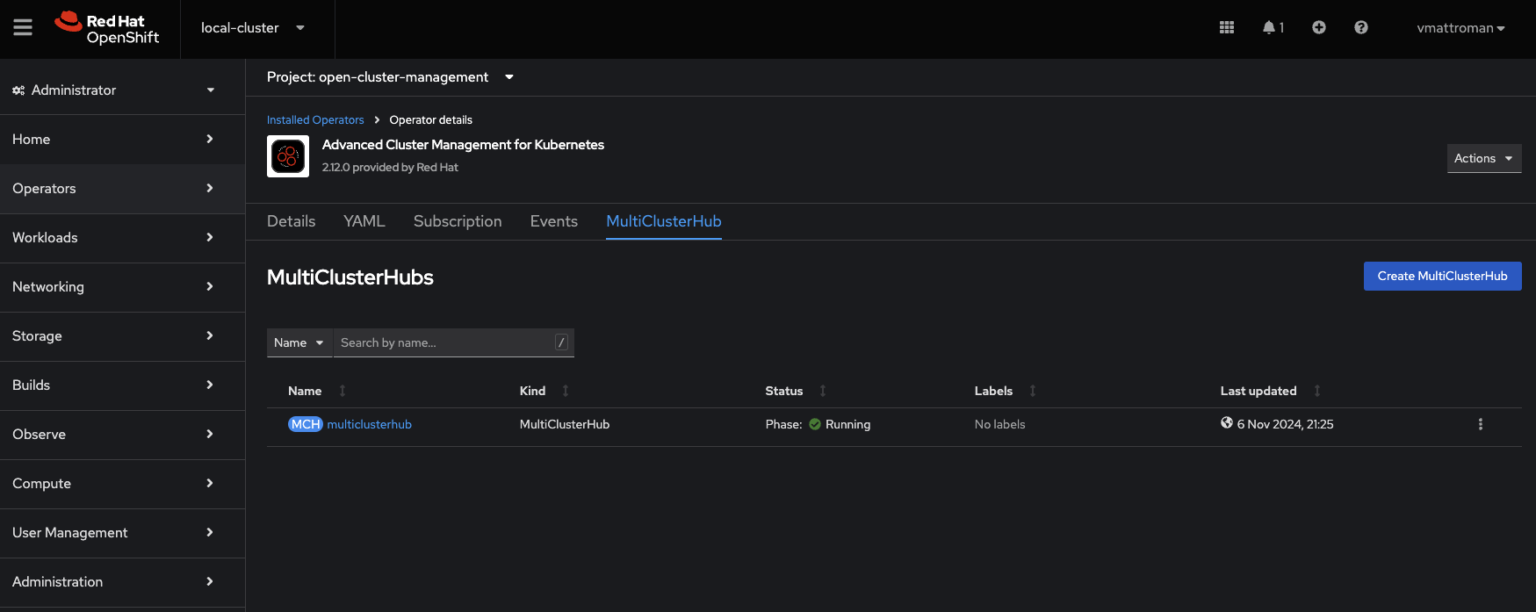Switch to the Subscription tab

pos(457,221)
